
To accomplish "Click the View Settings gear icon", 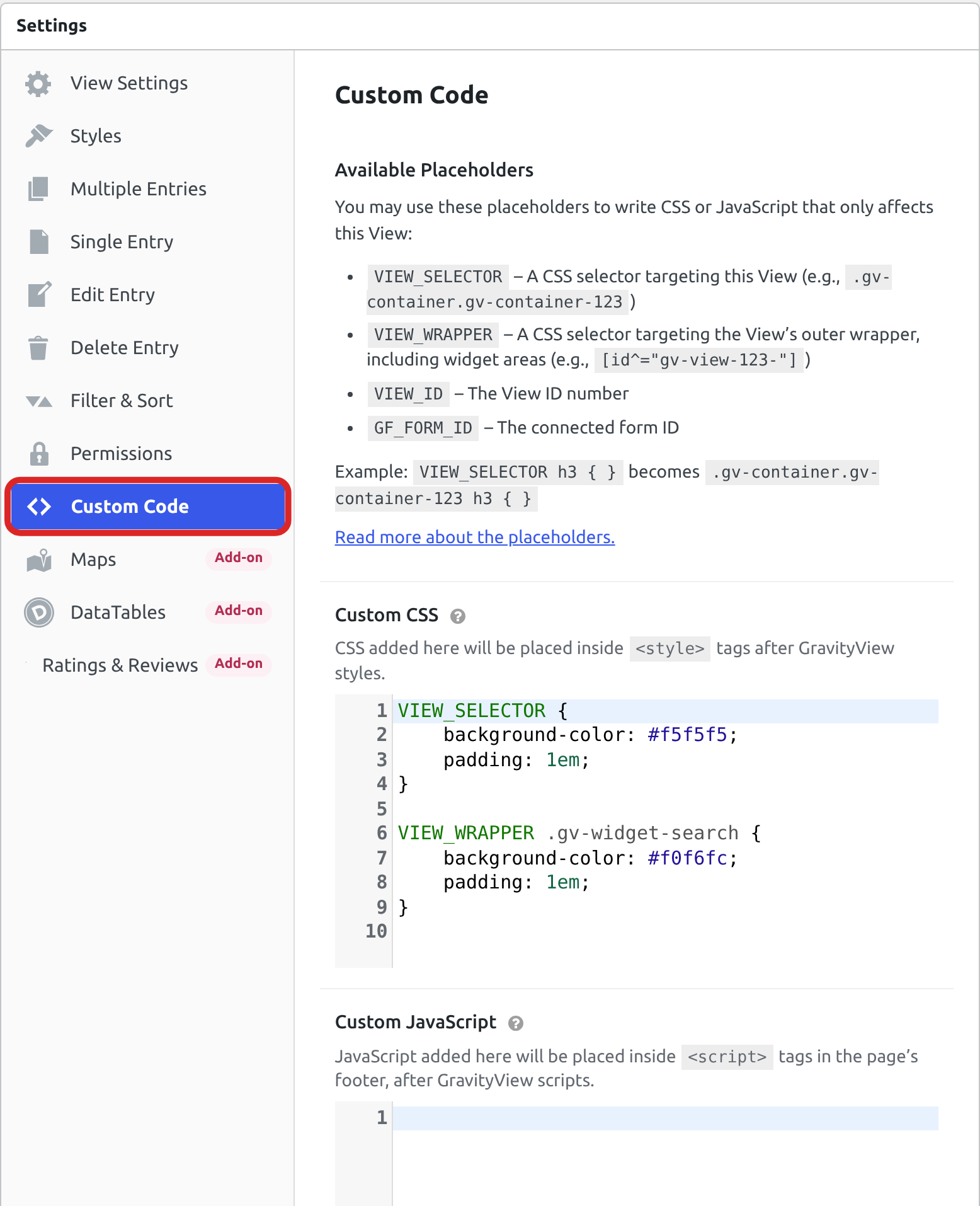I will (38, 84).
